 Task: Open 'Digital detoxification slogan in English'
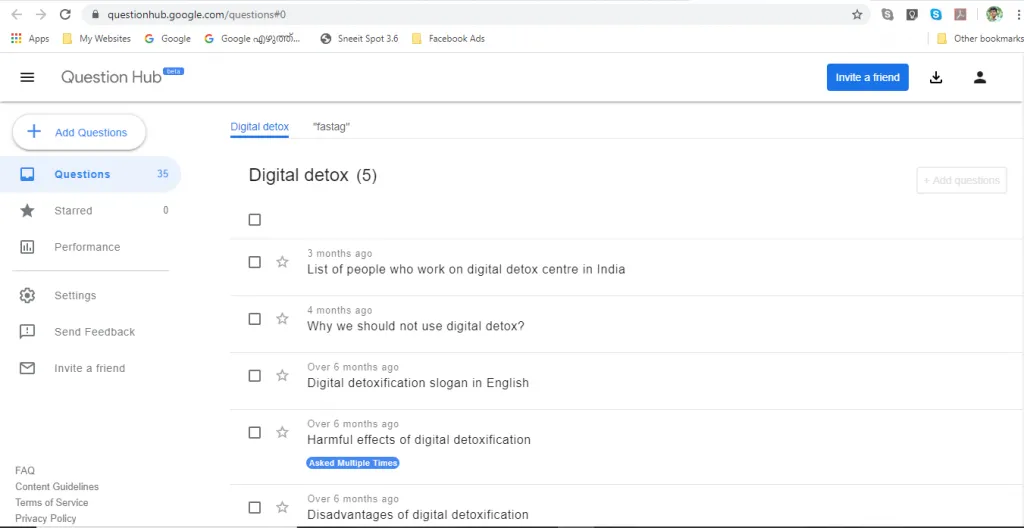tap(418, 383)
